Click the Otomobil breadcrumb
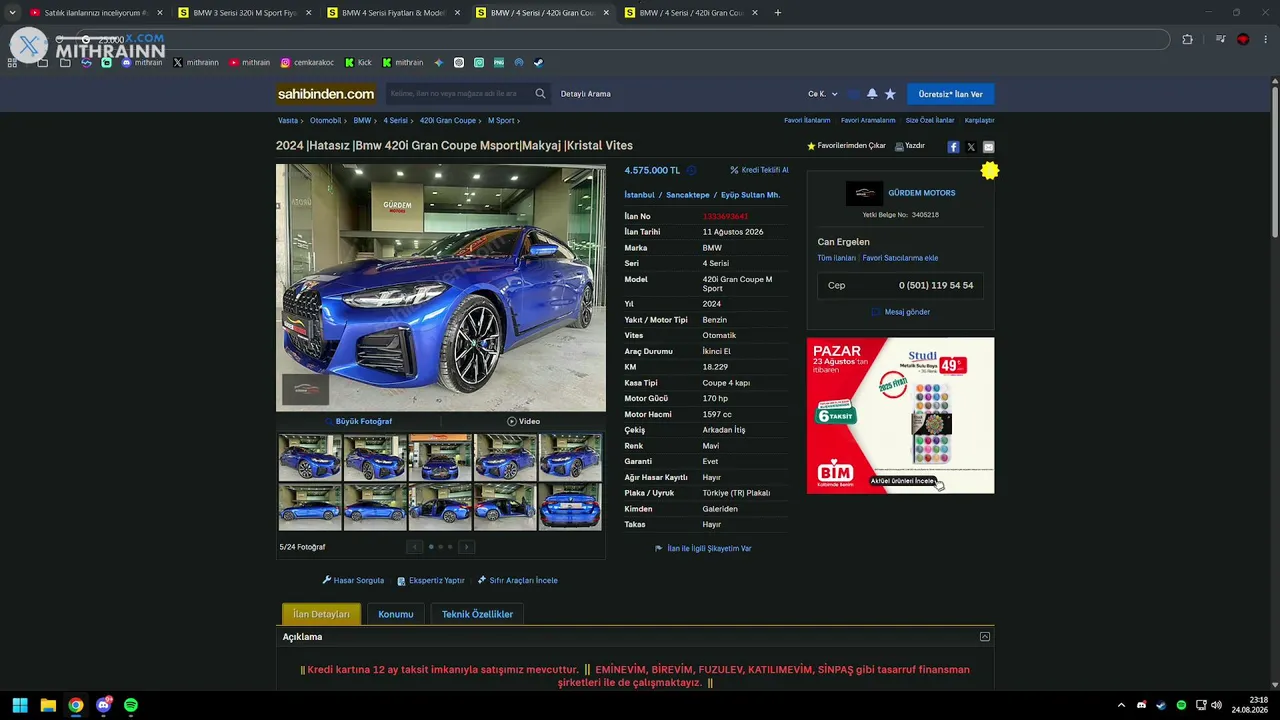This screenshot has width=1280, height=720. pos(326,120)
